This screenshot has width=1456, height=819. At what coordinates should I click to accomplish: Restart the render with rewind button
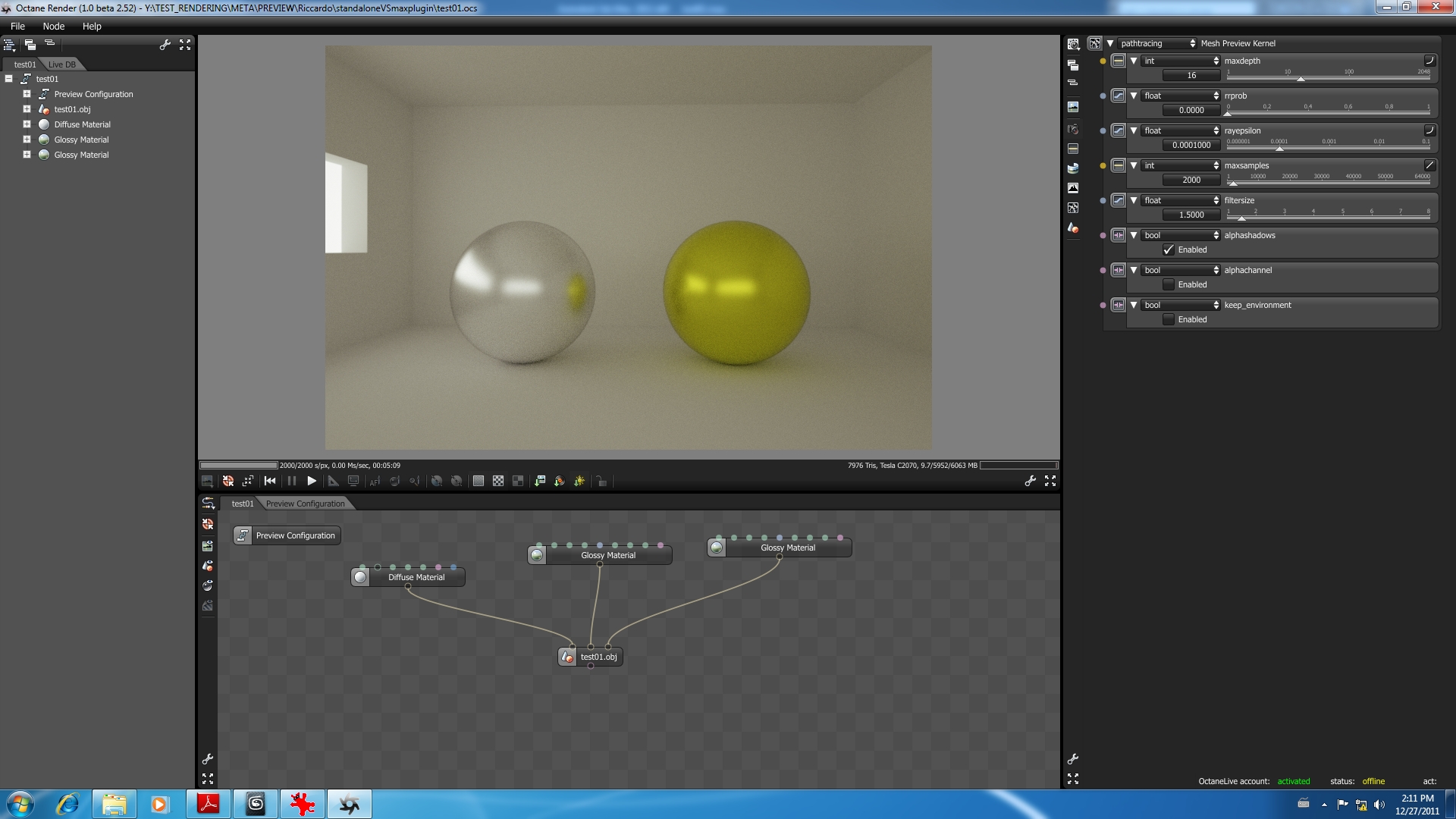coord(270,481)
